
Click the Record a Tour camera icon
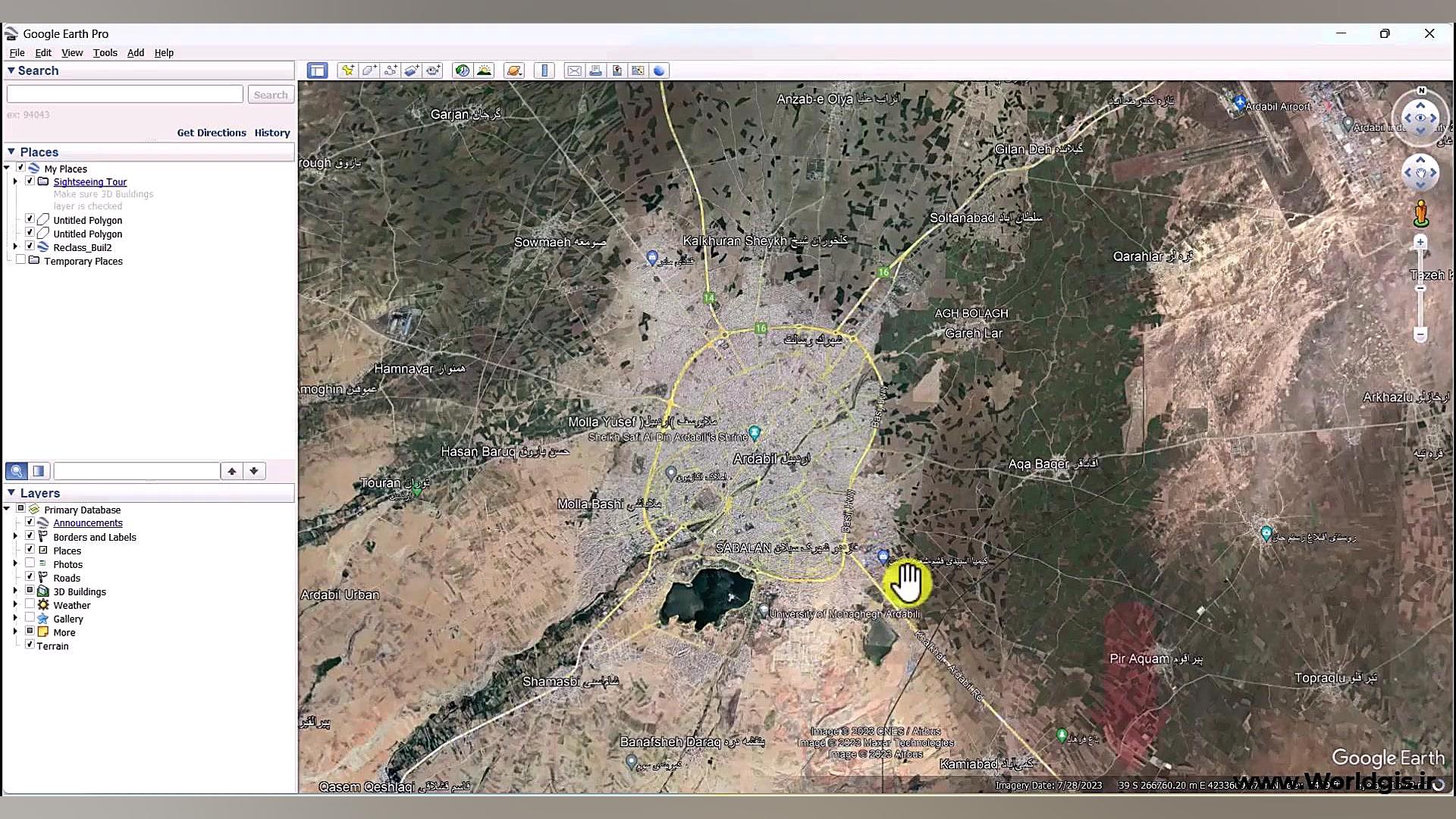[433, 71]
